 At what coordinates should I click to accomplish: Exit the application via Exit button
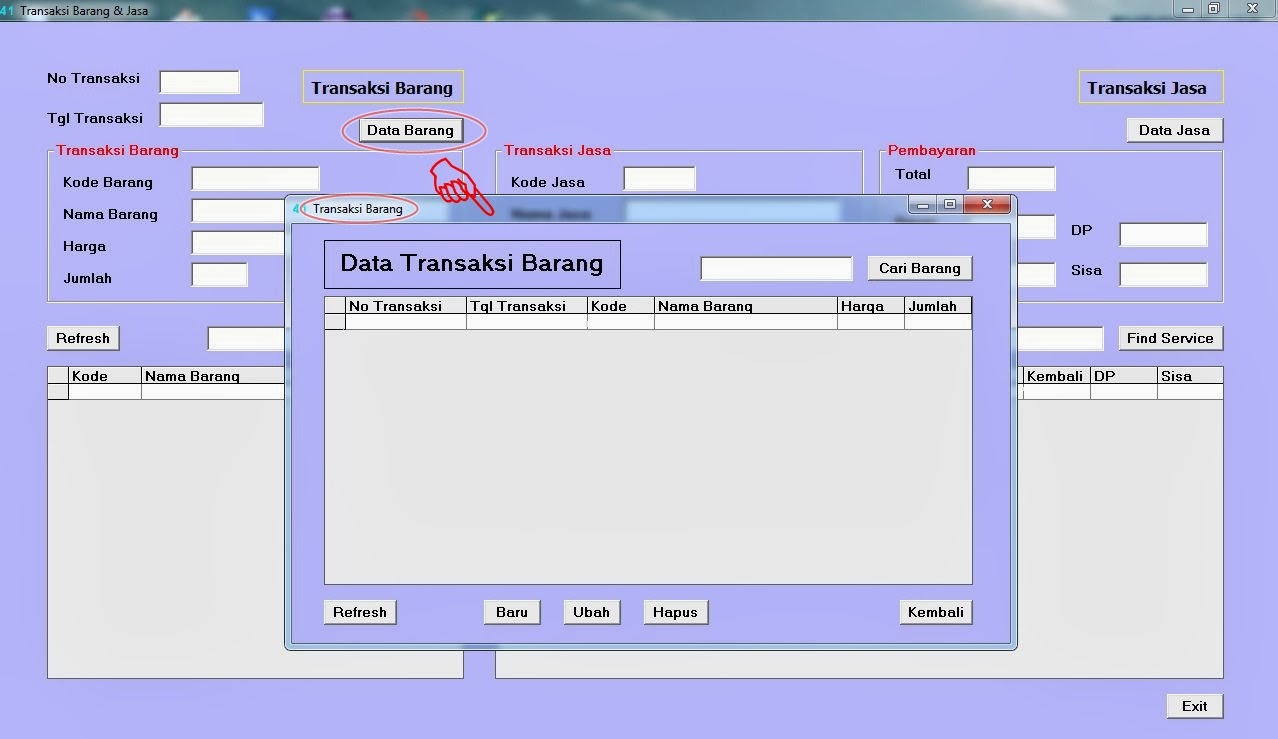(x=1193, y=706)
